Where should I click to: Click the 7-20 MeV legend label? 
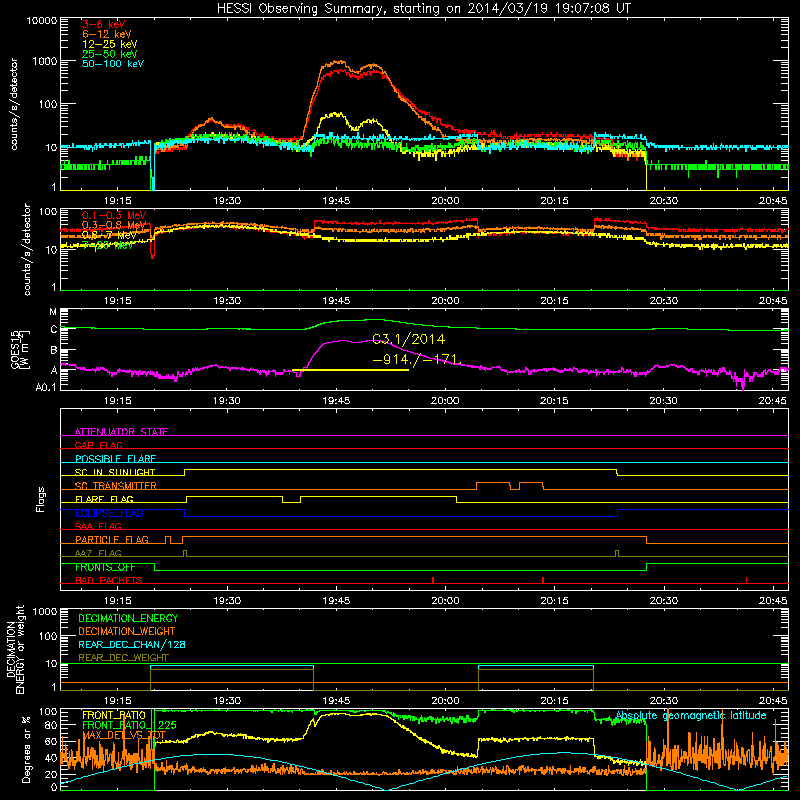tap(108, 245)
